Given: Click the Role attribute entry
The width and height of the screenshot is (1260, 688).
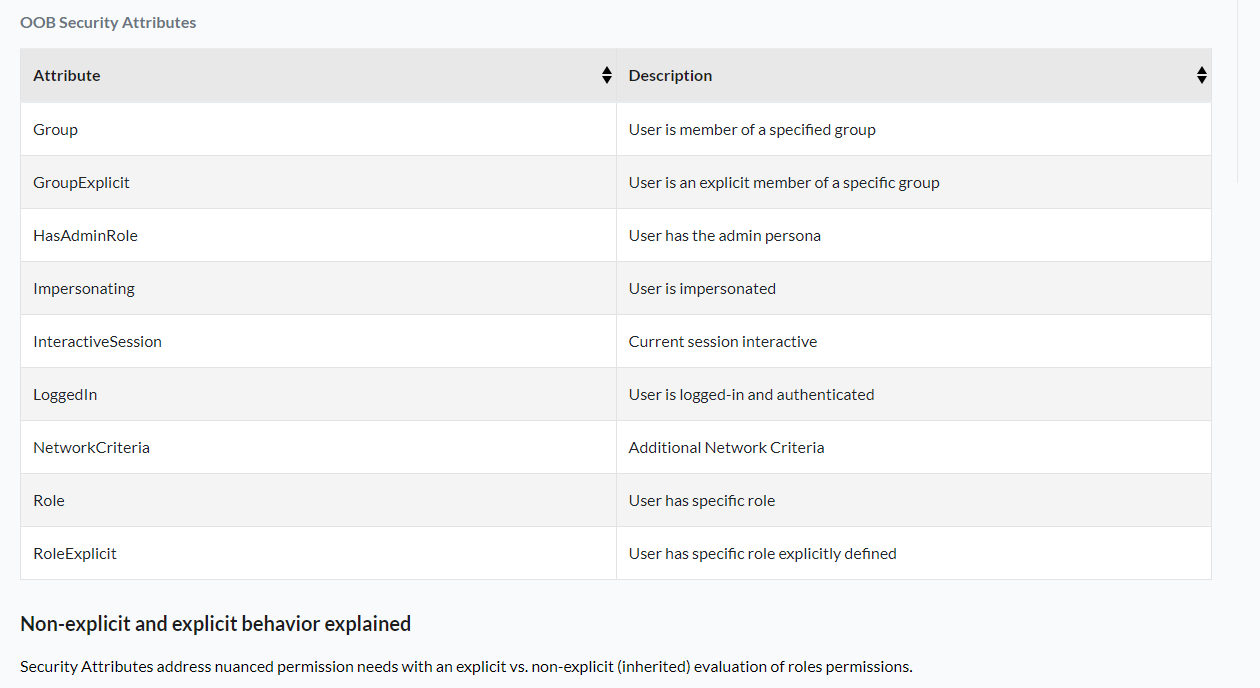Looking at the screenshot, I should point(48,500).
